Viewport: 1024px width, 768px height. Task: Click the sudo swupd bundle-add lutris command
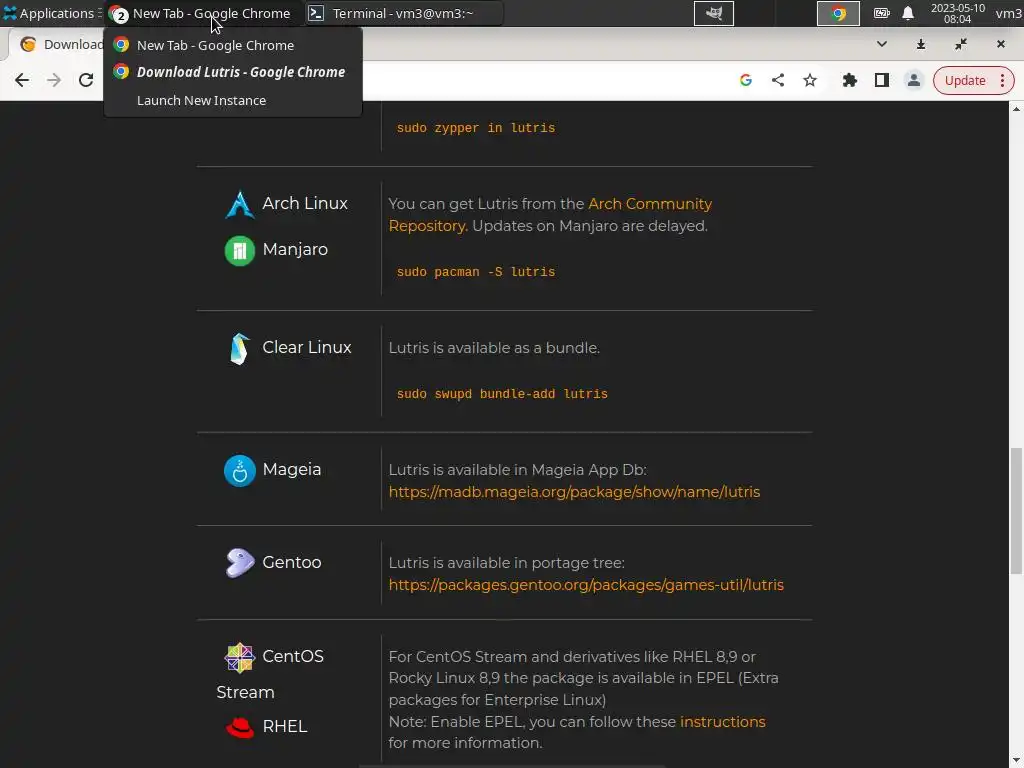coord(502,394)
